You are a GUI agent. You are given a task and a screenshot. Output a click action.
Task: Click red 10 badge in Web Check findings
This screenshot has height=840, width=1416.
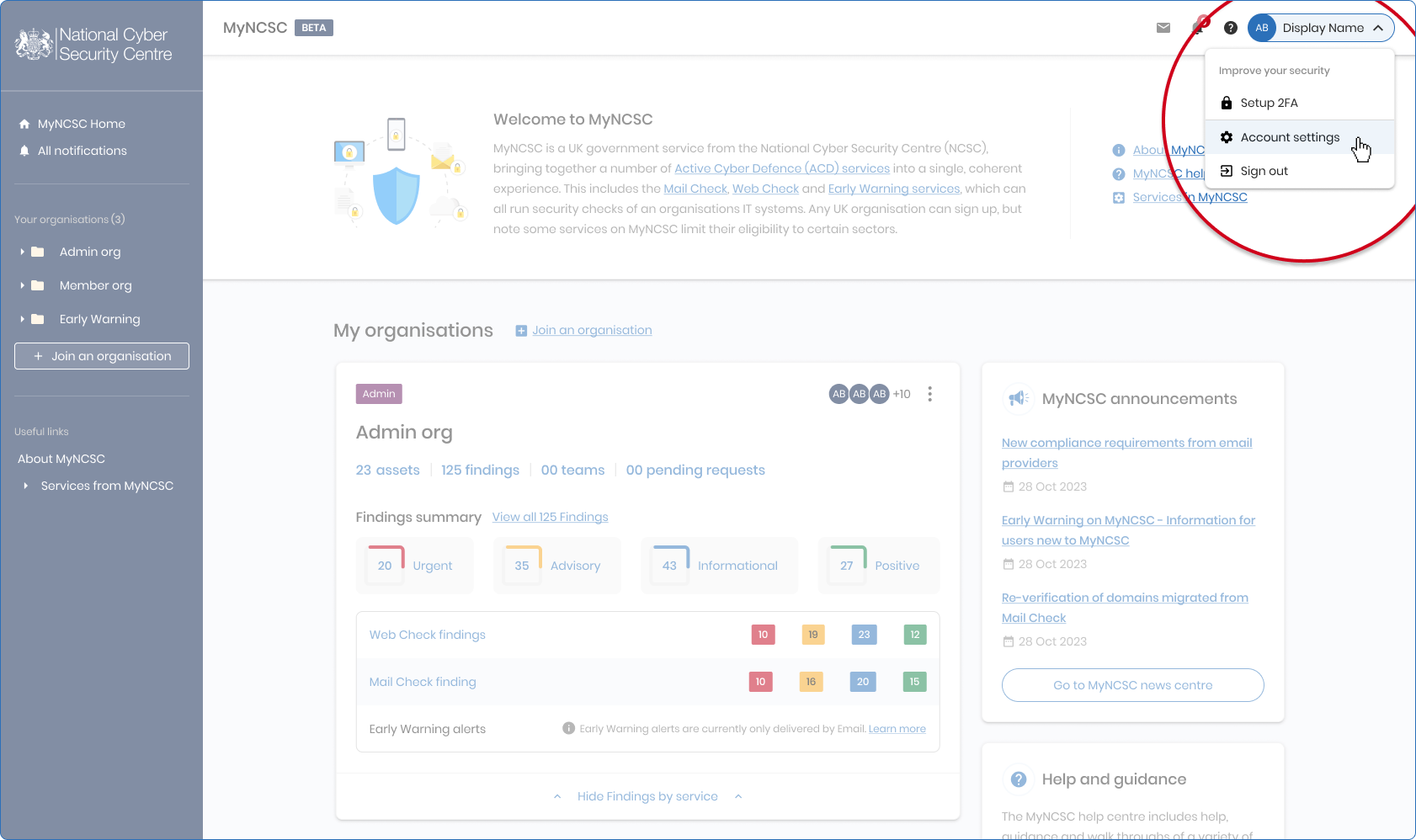pyautogui.click(x=763, y=635)
